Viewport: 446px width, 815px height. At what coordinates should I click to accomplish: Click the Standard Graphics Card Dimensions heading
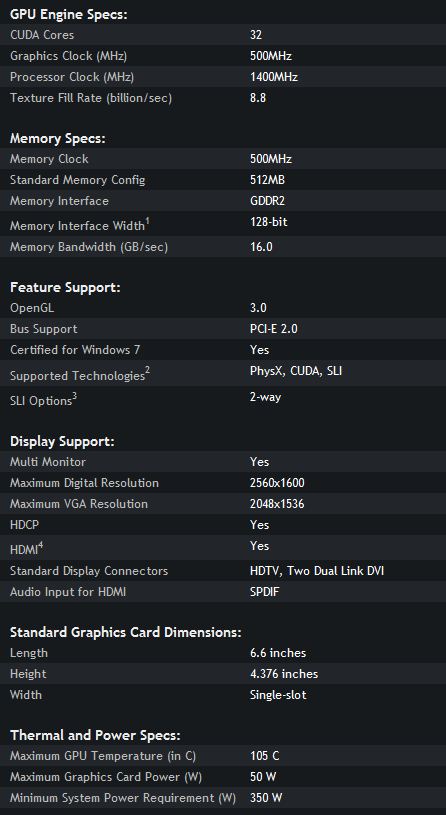pyautogui.click(x=126, y=633)
